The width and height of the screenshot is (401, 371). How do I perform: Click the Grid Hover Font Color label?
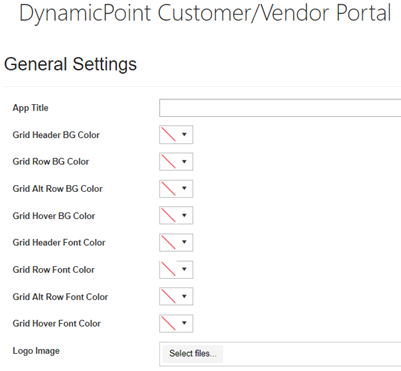pos(56,323)
